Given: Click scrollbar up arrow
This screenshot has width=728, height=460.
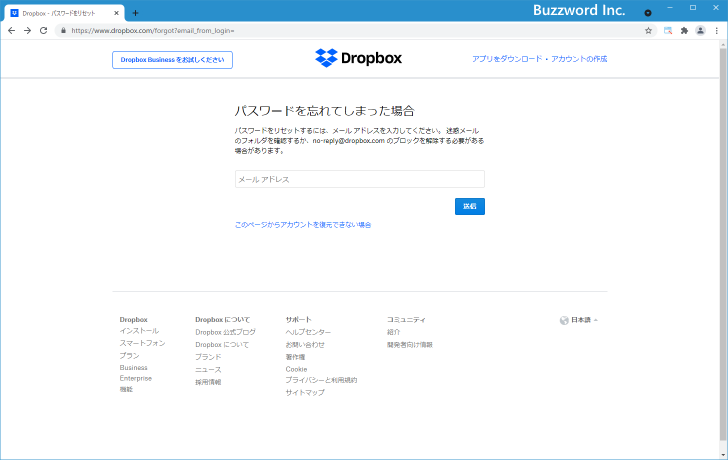Looking at the screenshot, I should click(x=723, y=45).
